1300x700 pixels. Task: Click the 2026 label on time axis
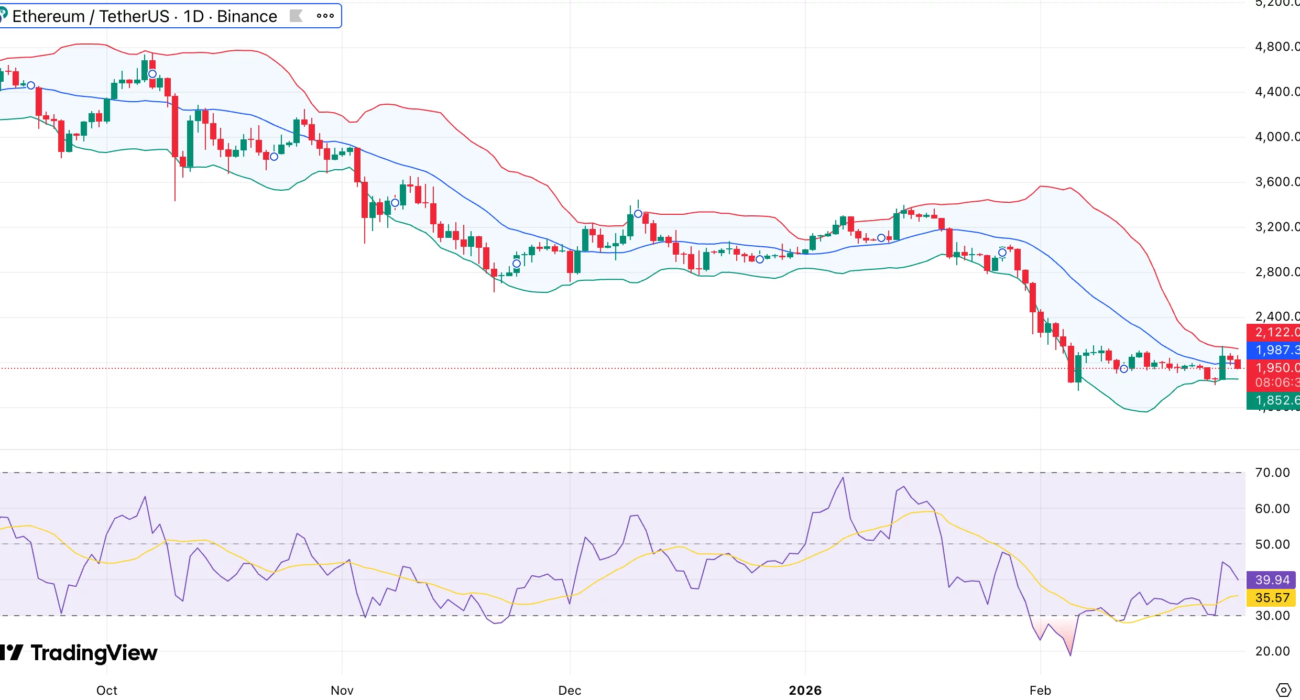pos(805,690)
